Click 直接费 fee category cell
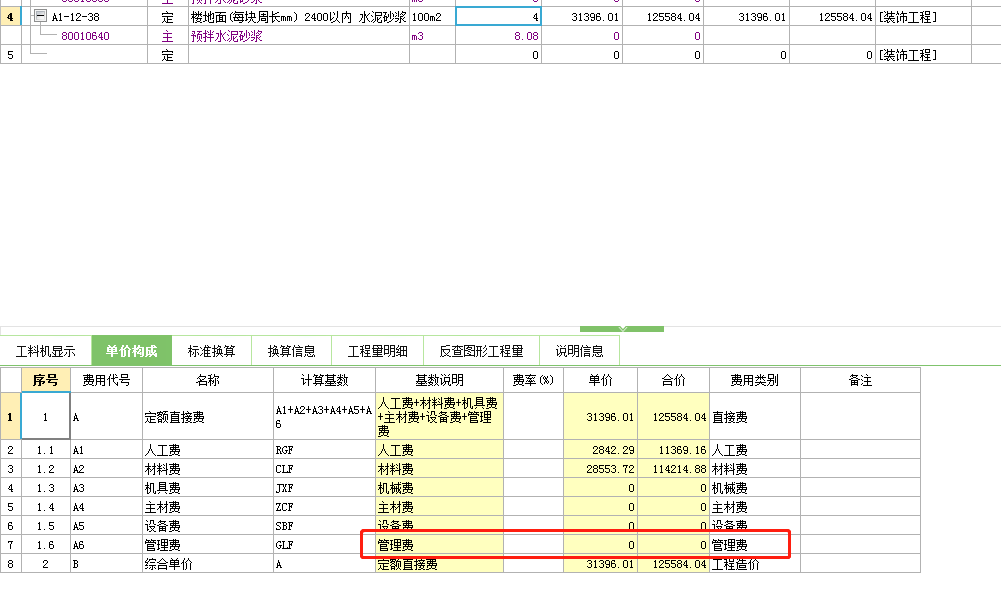The image size is (1001, 597). 755,416
